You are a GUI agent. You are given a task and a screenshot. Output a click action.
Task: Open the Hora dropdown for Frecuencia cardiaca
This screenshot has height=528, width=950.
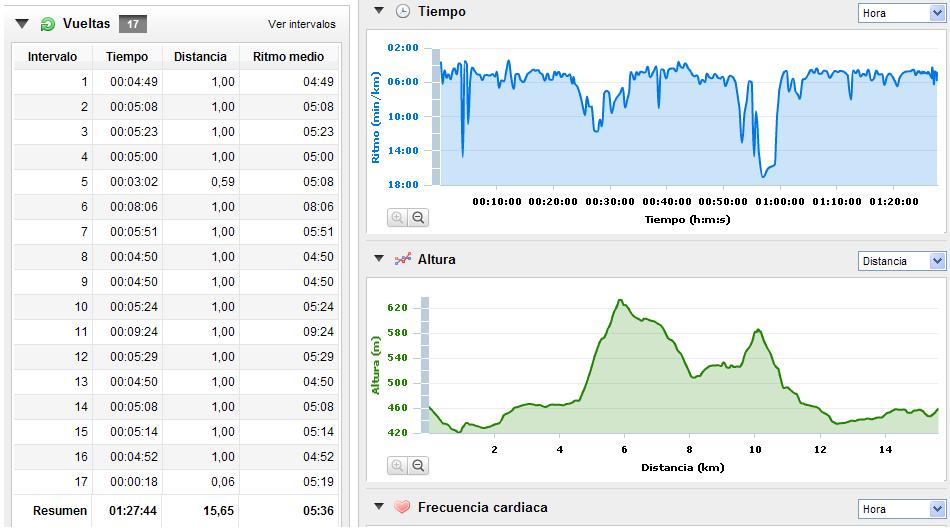pos(901,509)
